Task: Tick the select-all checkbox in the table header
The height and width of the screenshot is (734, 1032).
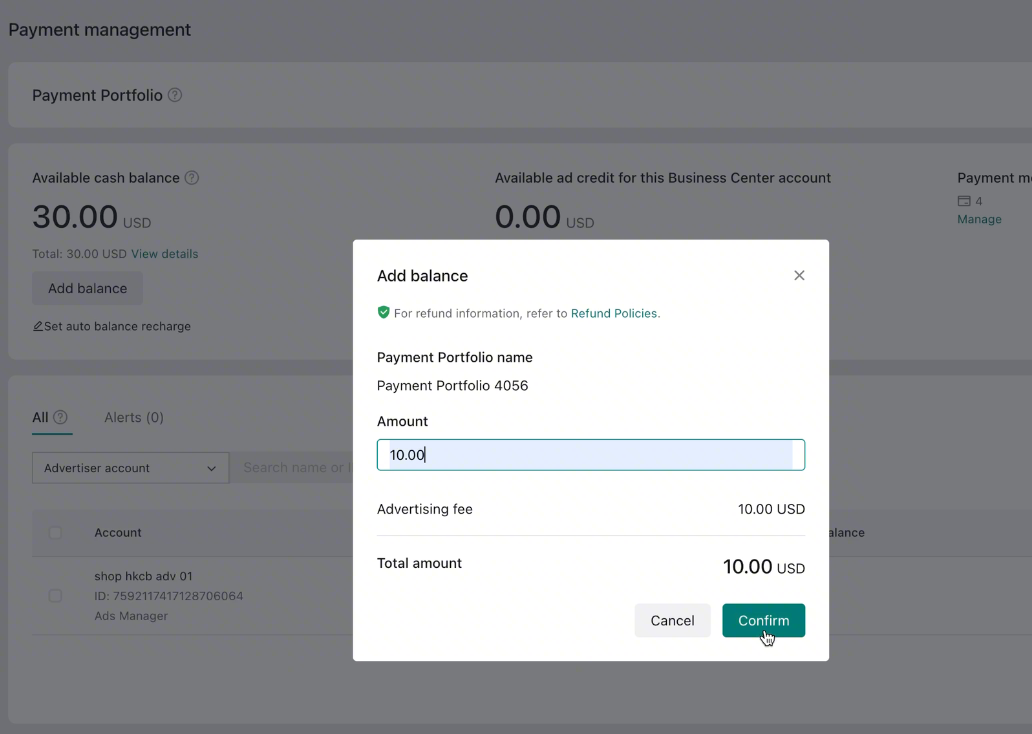Action: [55, 533]
